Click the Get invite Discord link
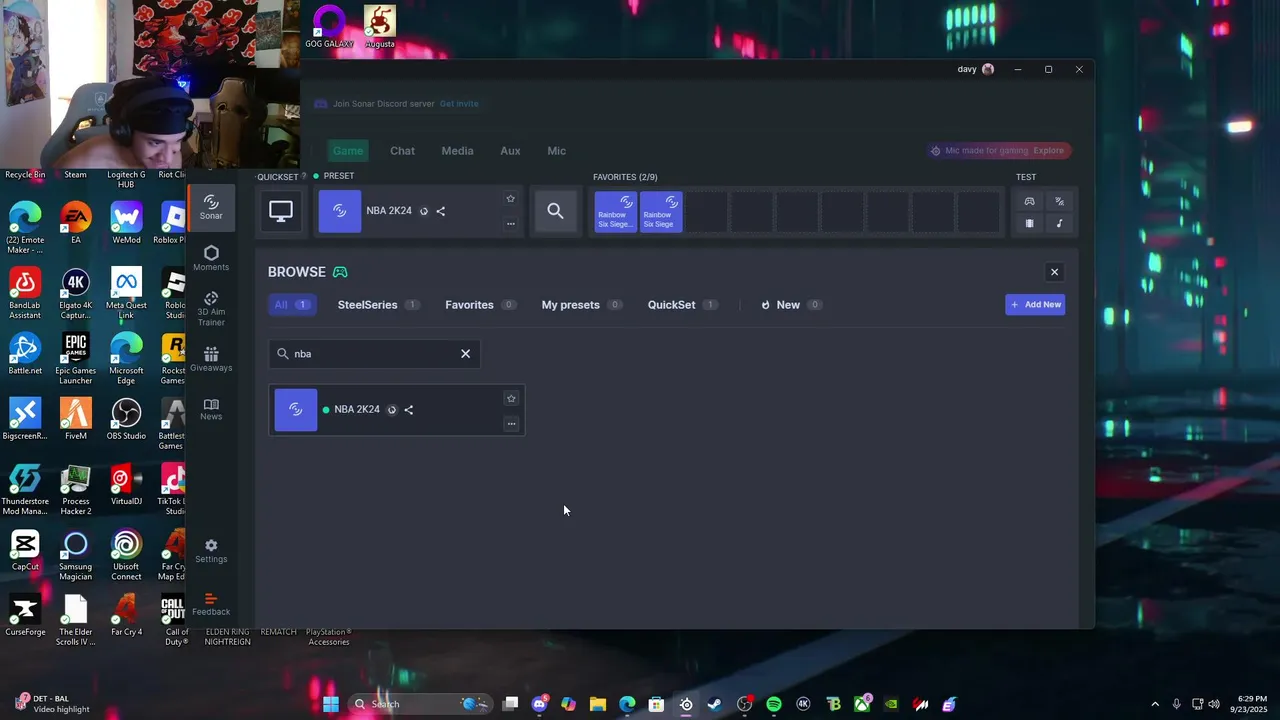Viewport: 1280px width, 720px height. click(459, 104)
